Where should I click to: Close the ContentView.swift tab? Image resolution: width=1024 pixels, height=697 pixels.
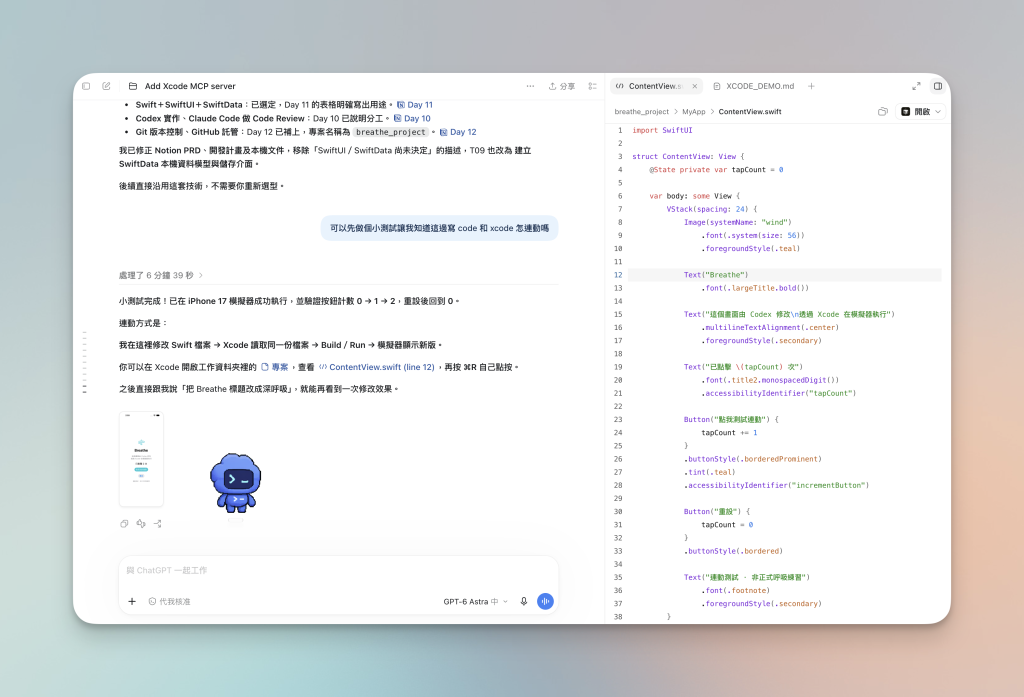695,86
